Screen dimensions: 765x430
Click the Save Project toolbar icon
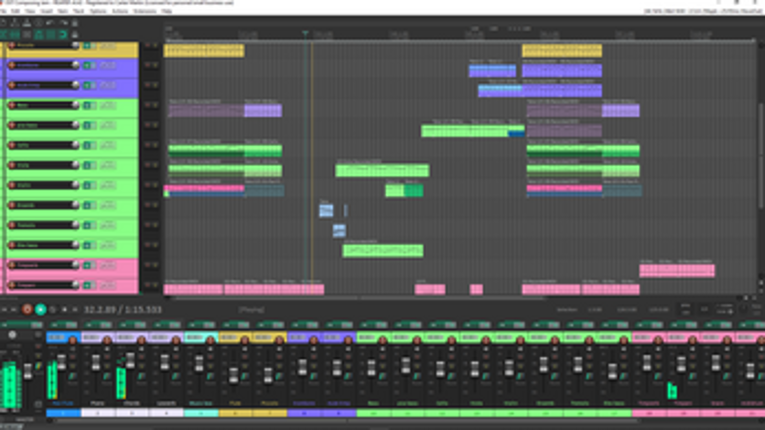click(27, 22)
